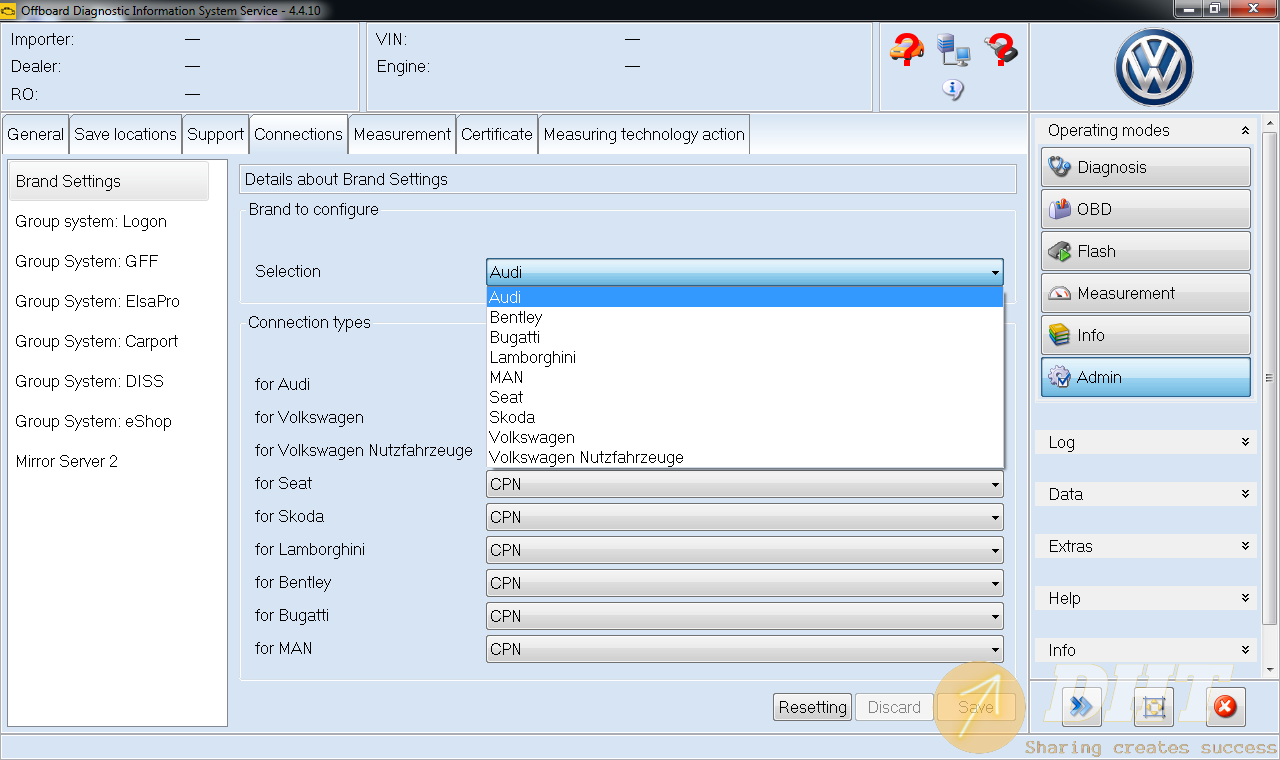Choose Audi in the brand list
1280x760 pixels.
point(744,297)
